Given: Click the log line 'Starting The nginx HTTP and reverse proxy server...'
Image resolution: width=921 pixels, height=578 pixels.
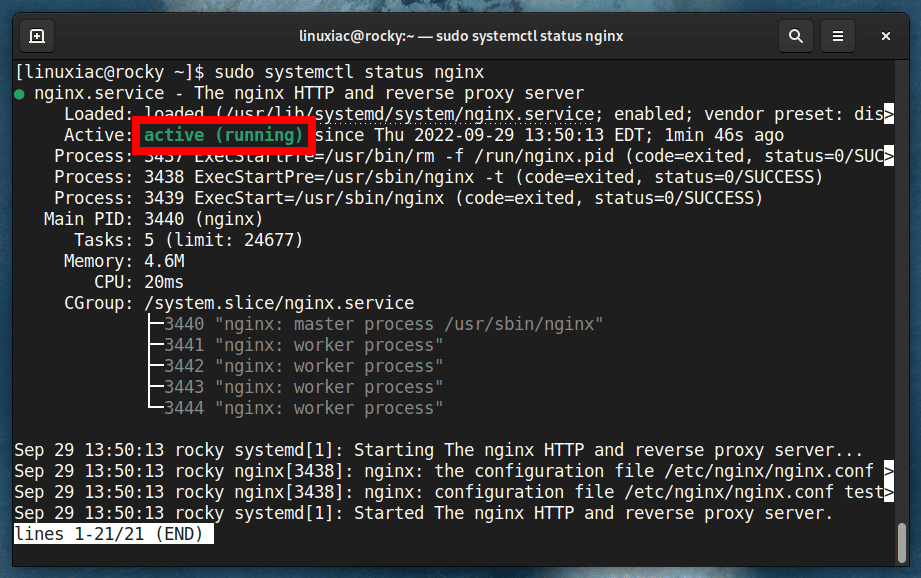Looking at the screenshot, I should pos(438,451).
